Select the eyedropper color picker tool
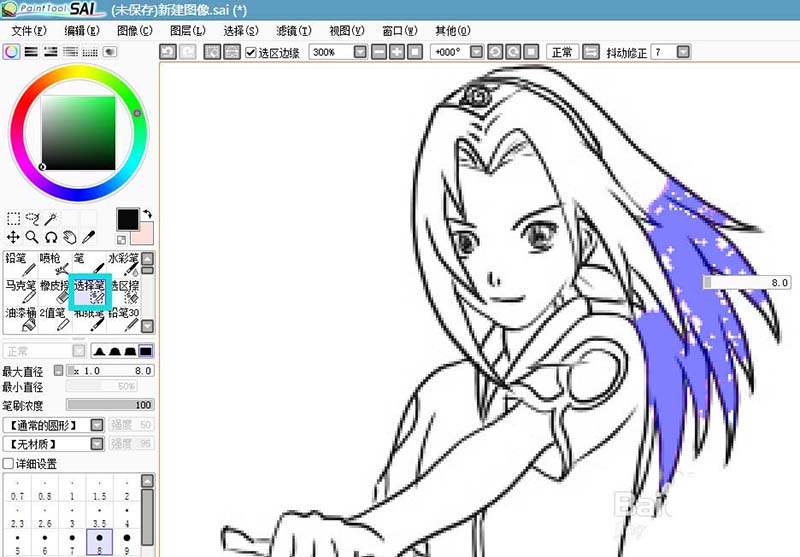Image resolution: width=800 pixels, height=557 pixels. click(88, 237)
